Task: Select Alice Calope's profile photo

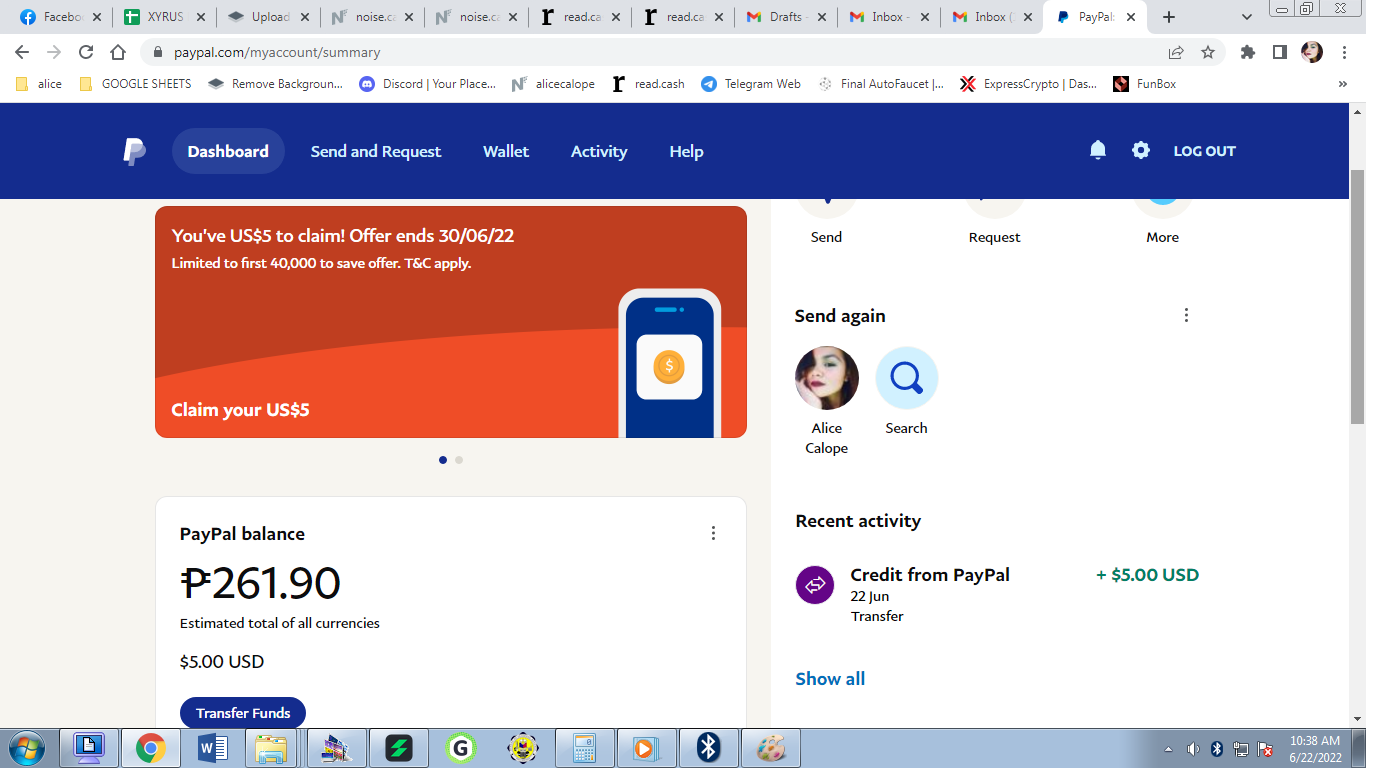Action: tap(827, 378)
